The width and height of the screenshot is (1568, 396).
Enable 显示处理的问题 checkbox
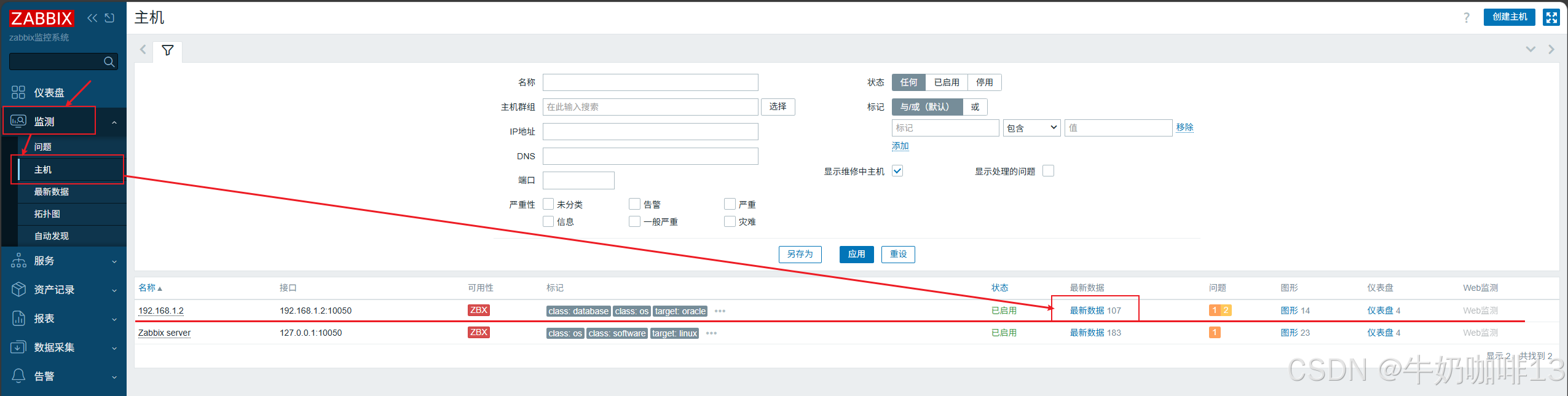click(1049, 171)
